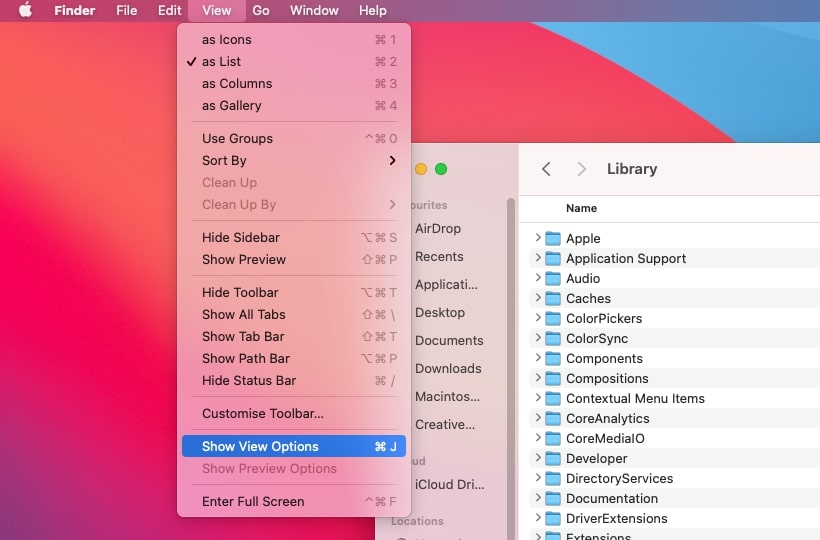820x540 pixels.
Task: Open Applicati... in the sidebar
Action: (446, 284)
